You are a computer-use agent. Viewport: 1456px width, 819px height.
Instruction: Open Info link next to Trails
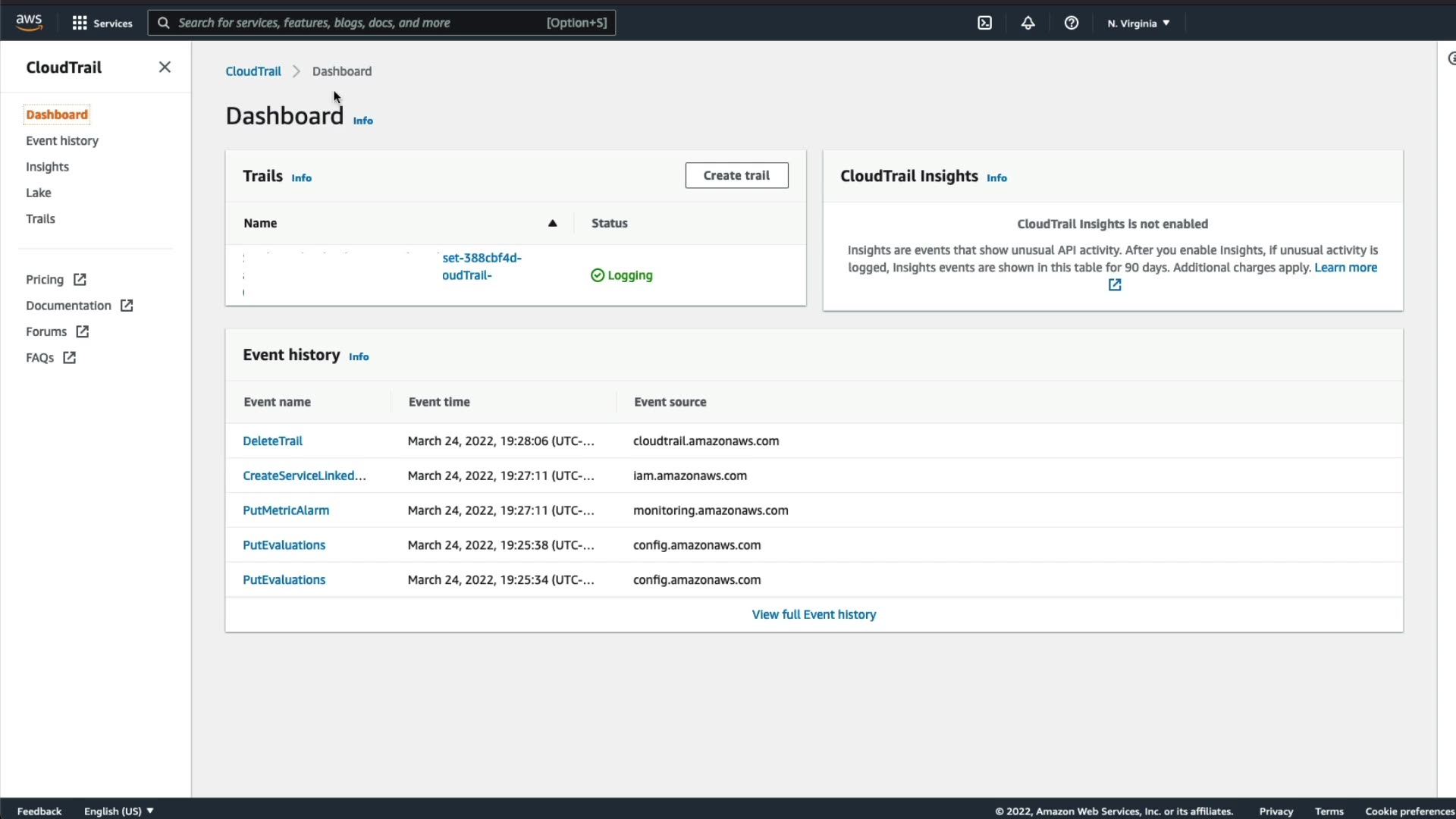click(301, 177)
